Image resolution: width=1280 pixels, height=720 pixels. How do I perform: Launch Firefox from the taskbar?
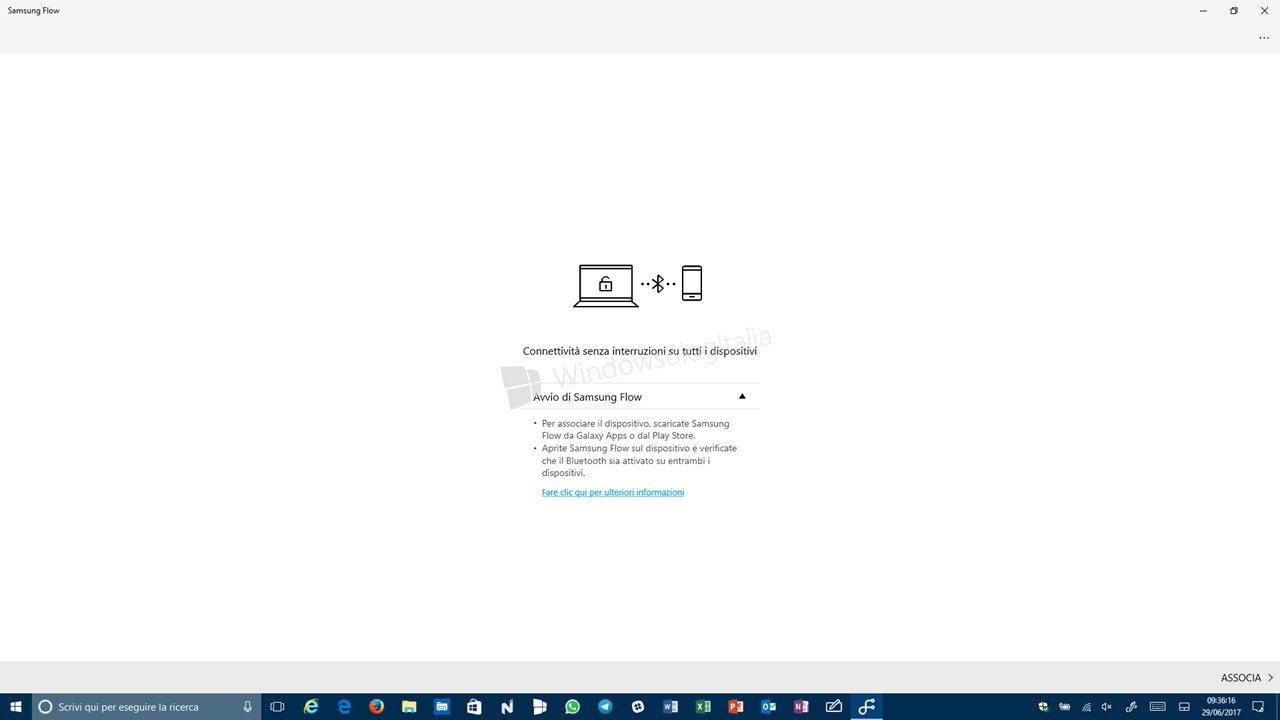click(376, 707)
